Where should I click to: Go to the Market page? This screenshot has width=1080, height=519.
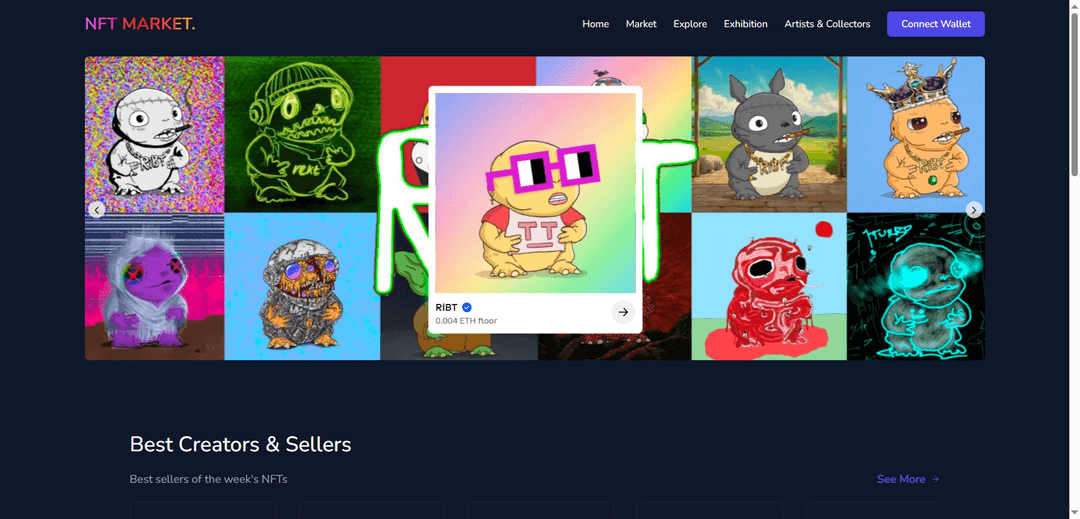[x=641, y=24]
